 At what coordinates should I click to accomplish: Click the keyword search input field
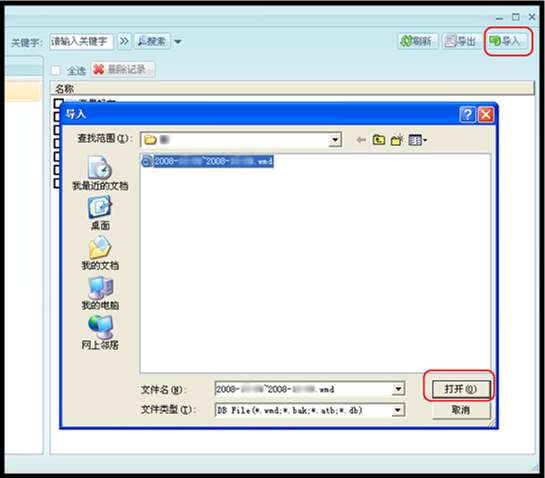81,42
